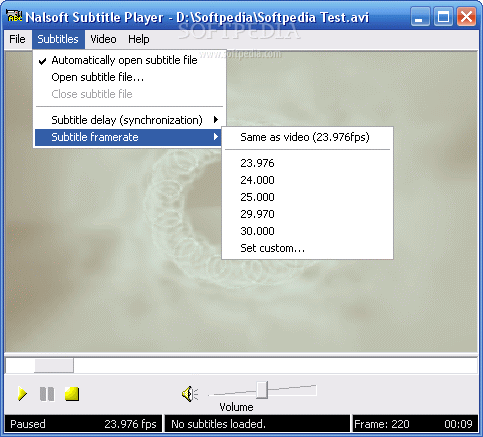483x437 pixels.
Task: Set subtitle framerate to 23.976
Action: [307, 163]
